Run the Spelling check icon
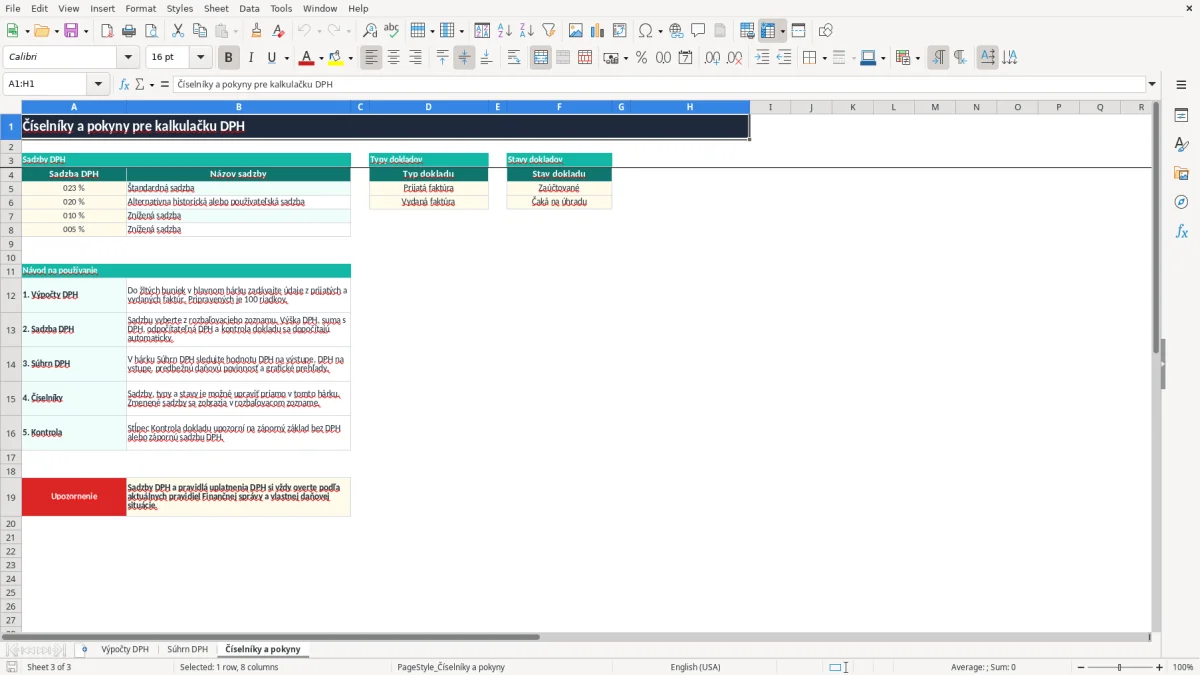Viewport: 1200px width, 675px height. click(392, 31)
